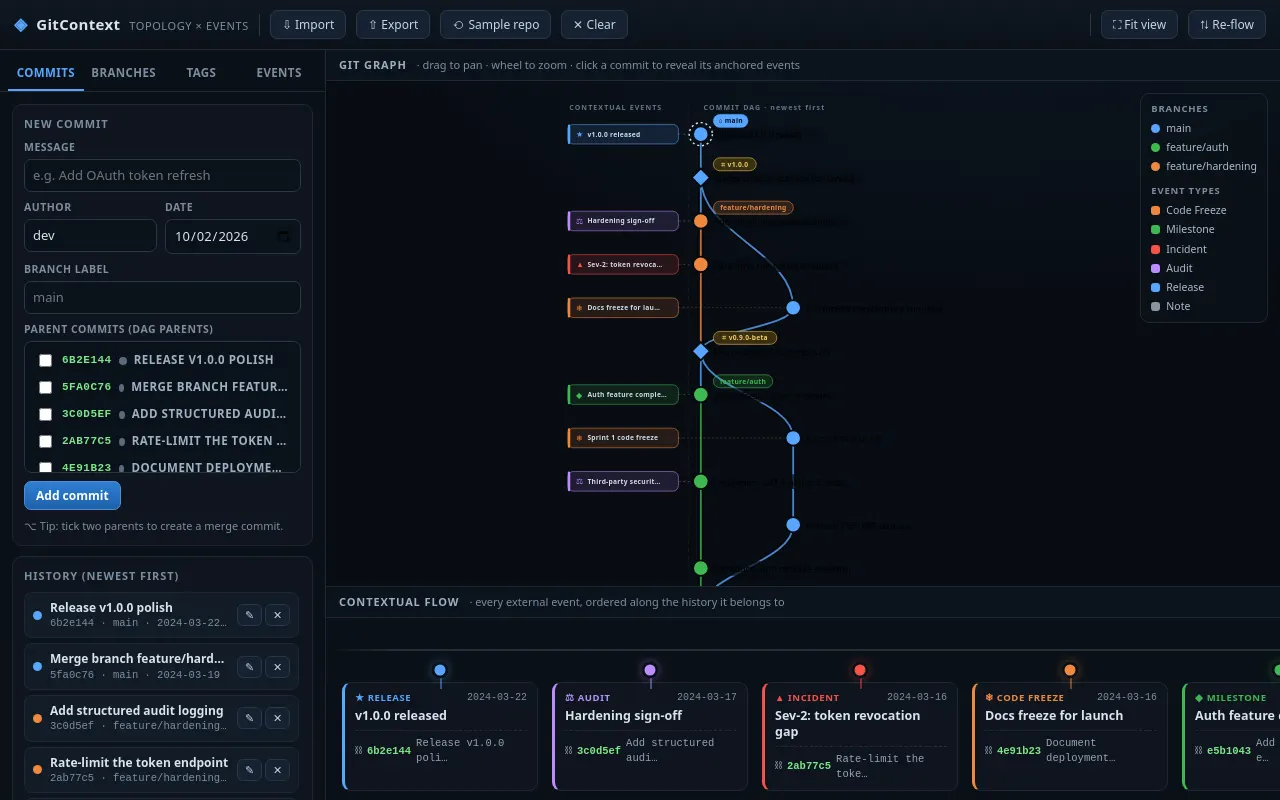
Task: Select the "Sprint 1 code freeze" event in the graph
Action: tap(623, 438)
